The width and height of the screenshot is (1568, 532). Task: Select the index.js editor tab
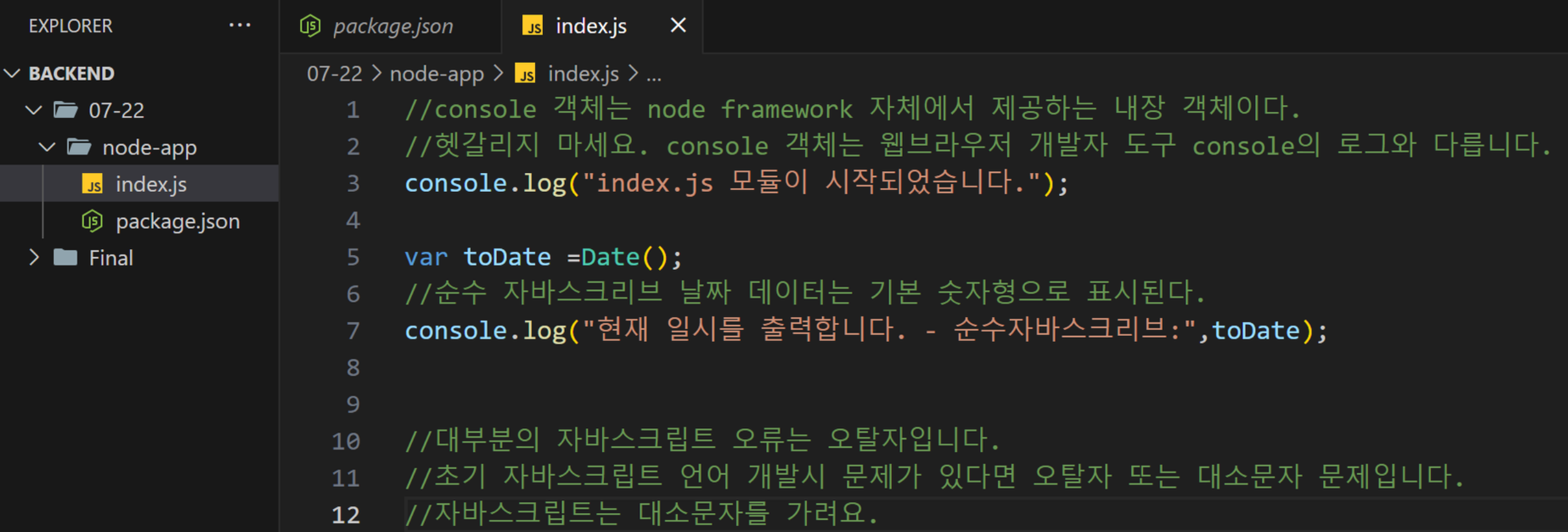click(x=602, y=26)
